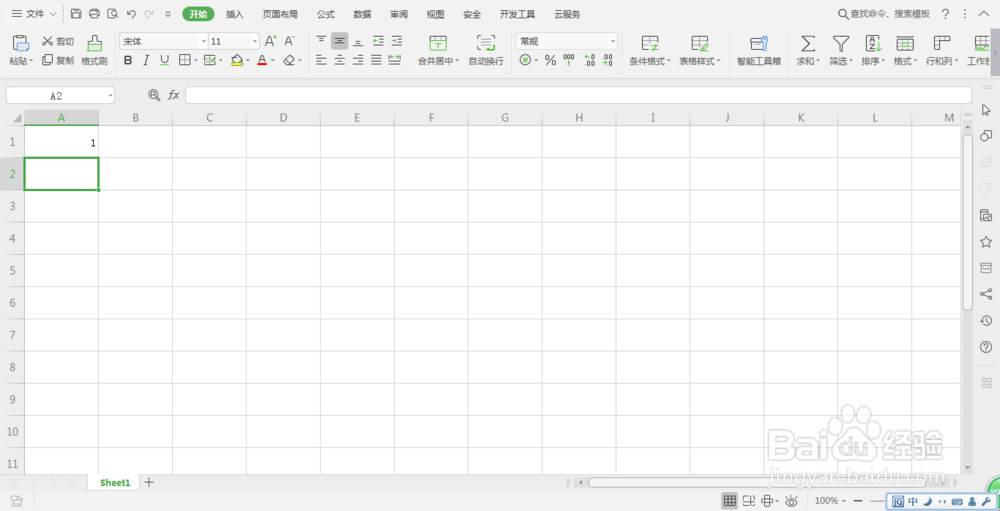Toggle Underline formatting
This screenshot has width=1000, height=511.
[165, 61]
